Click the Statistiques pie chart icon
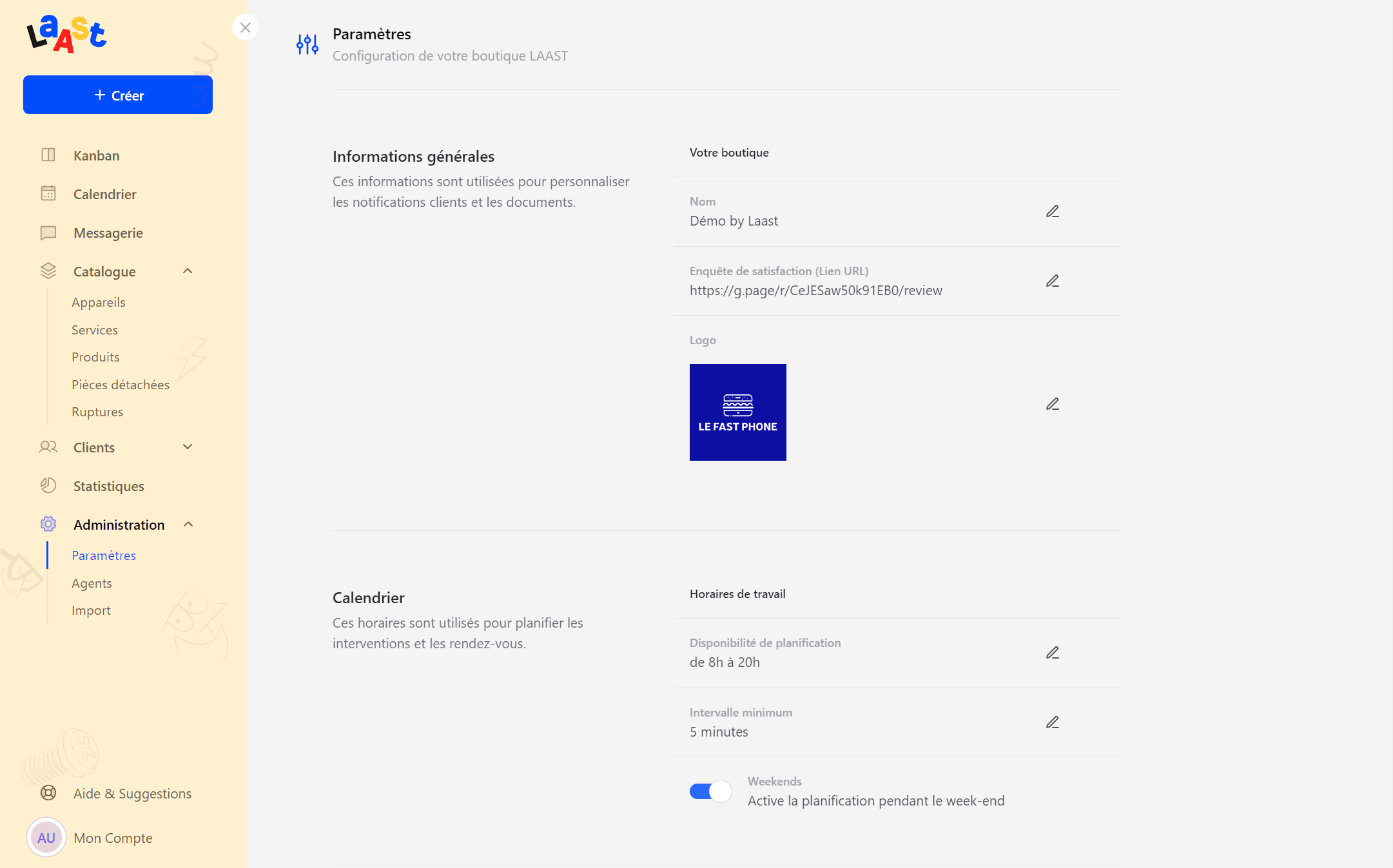The width and height of the screenshot is (1393, 868). pos(48,485)
